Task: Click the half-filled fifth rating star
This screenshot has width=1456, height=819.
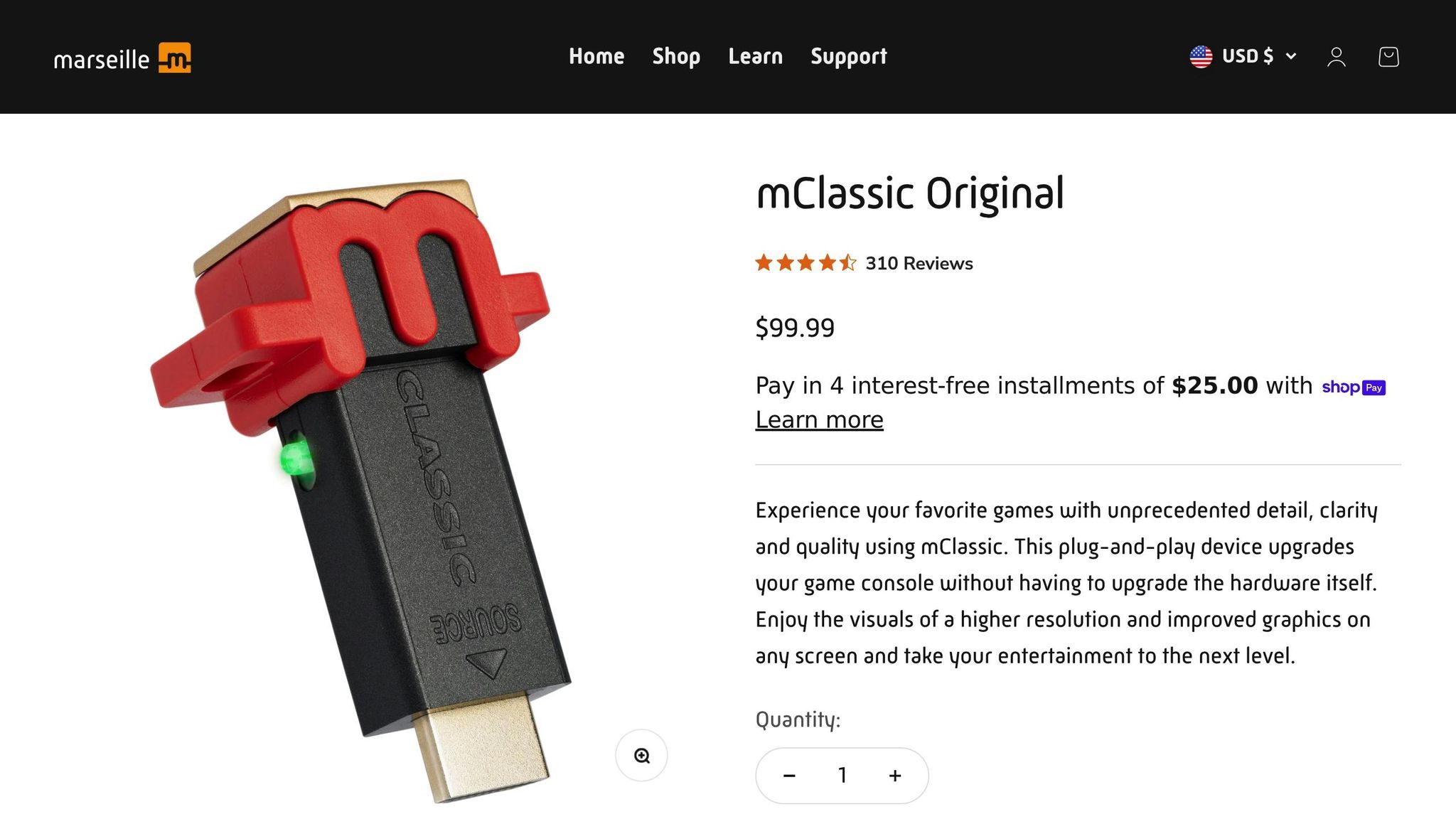Action: pyautogui.click(x=847, y=262)
